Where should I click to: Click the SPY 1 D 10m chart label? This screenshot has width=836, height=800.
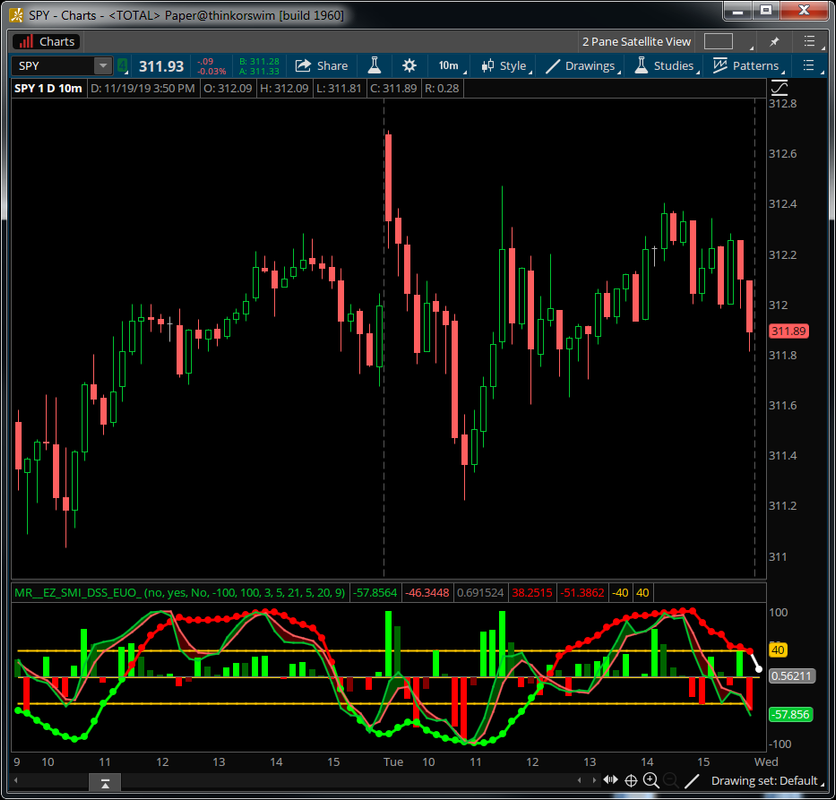point(48,88)
